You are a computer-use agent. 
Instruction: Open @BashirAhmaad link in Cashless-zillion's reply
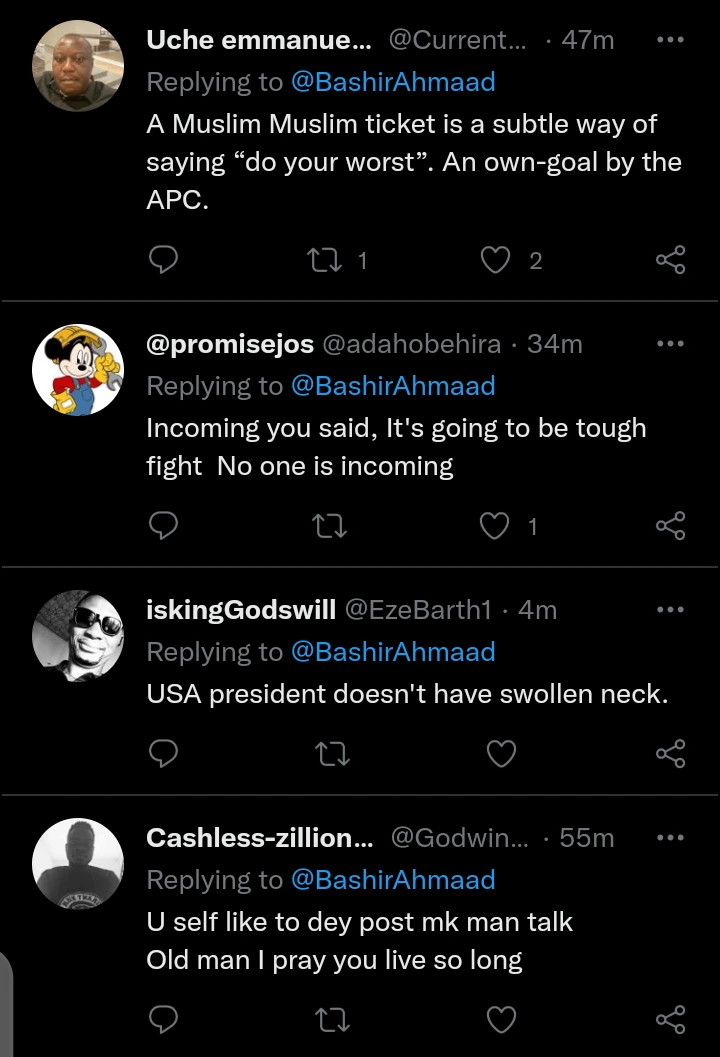(x=393, y=880)
